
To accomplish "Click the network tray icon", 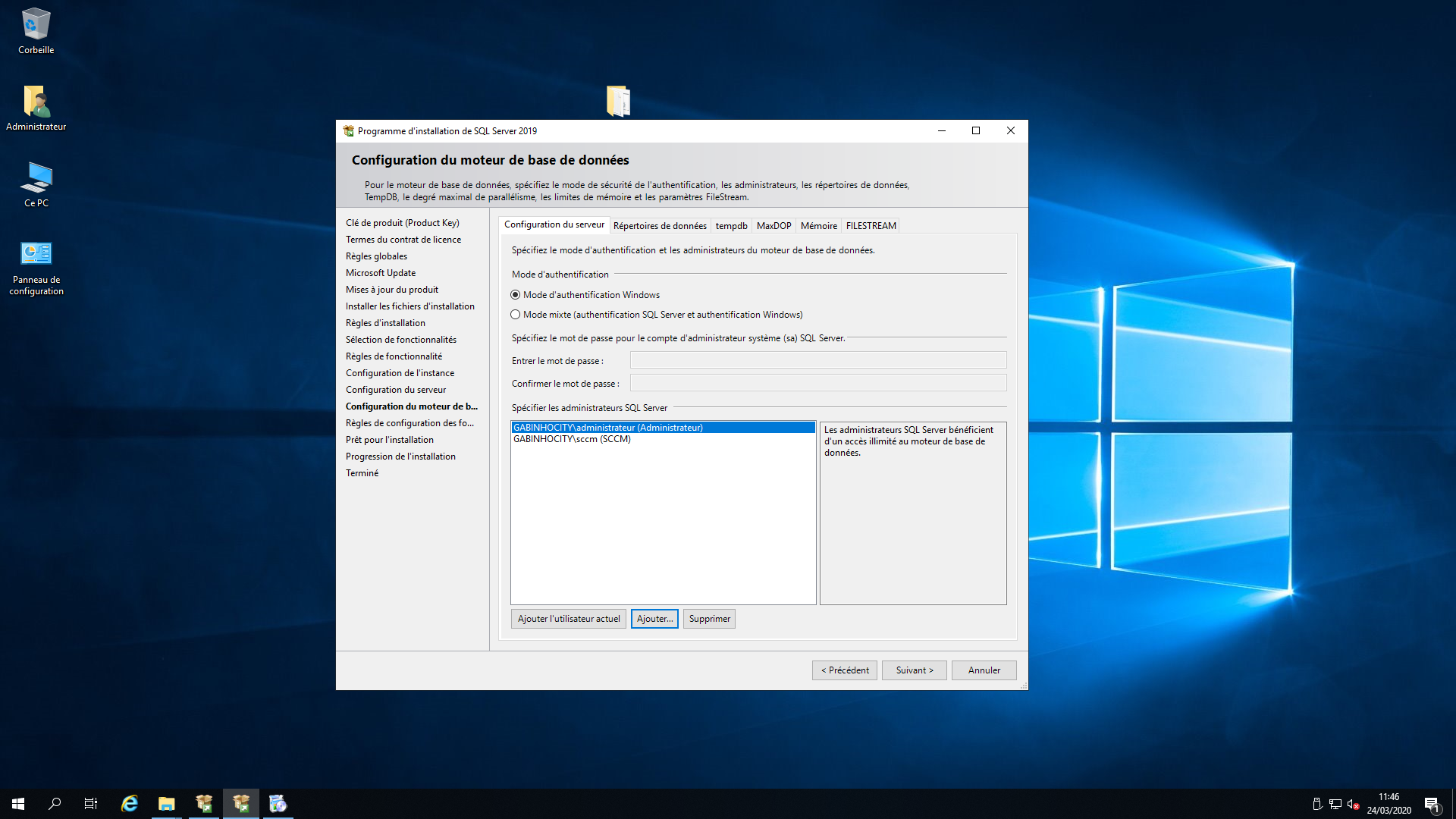I will pyautogui.click(x=1335, y=804).
